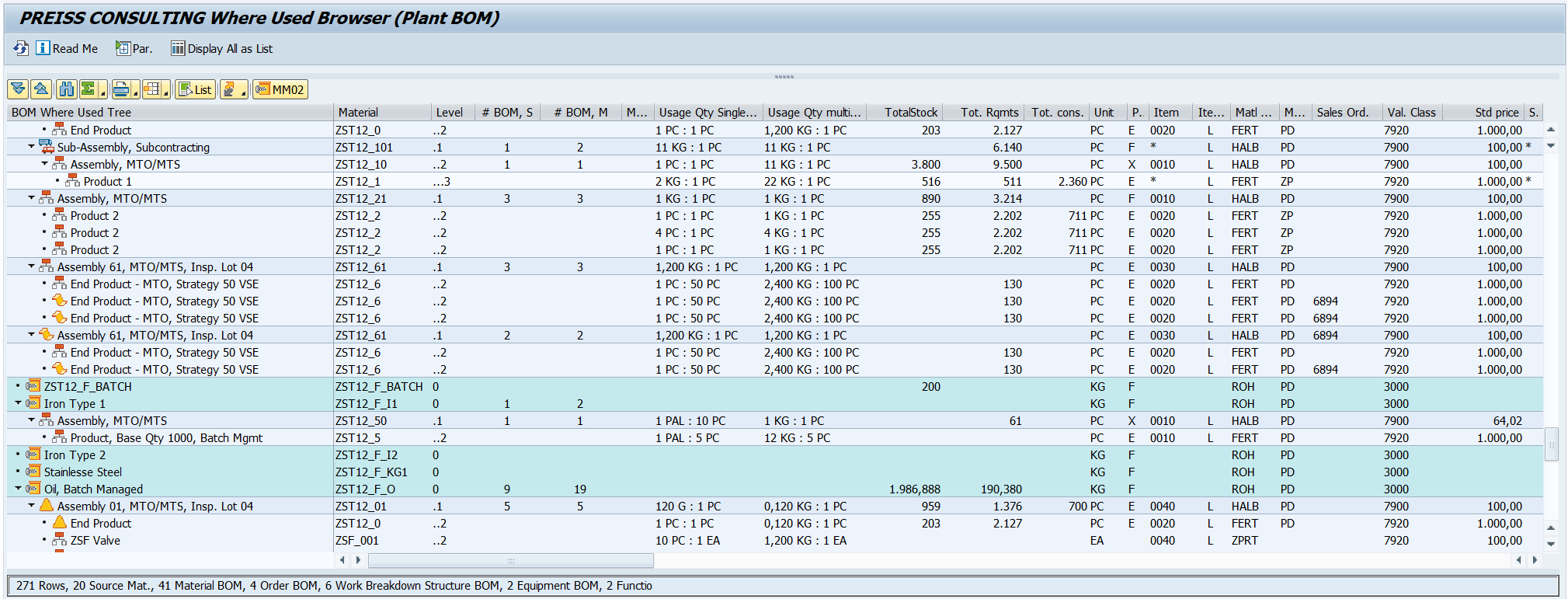Open dropdown arrow next to printer icon
Viewport: 1568px width, 599px height.
click(135, 93)
